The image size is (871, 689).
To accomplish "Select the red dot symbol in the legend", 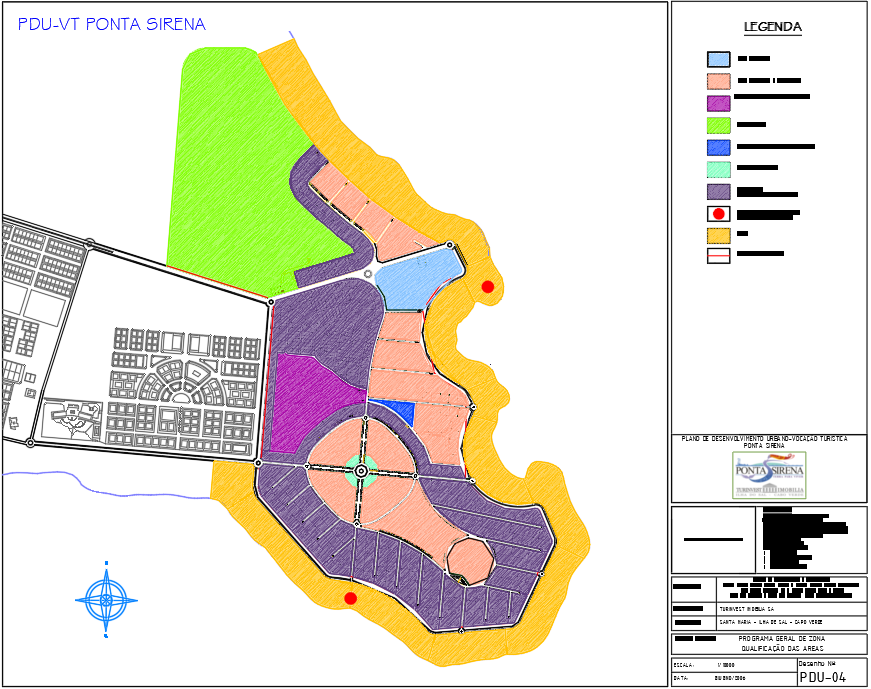I will (718, 214).
